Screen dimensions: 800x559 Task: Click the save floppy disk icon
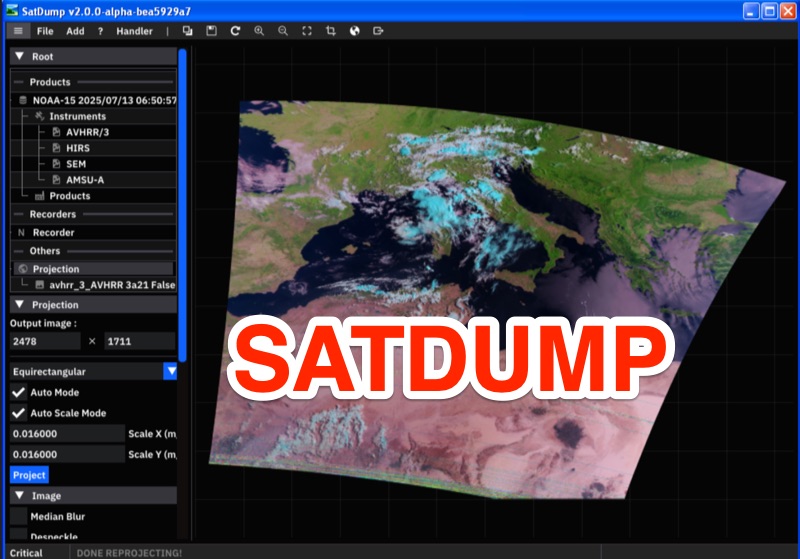(211, 31)
